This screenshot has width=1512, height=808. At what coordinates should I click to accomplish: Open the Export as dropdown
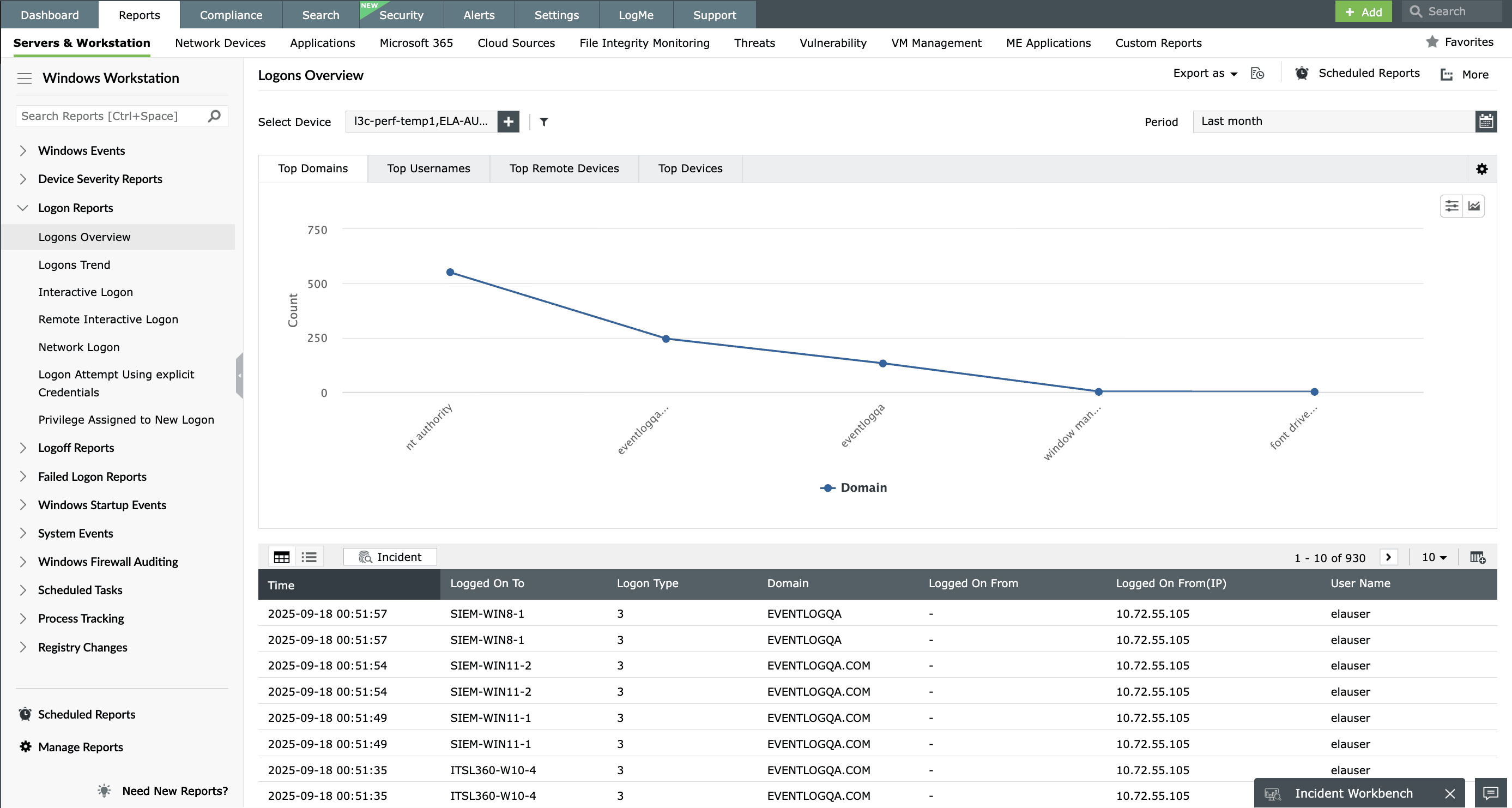click(1205, 74)
